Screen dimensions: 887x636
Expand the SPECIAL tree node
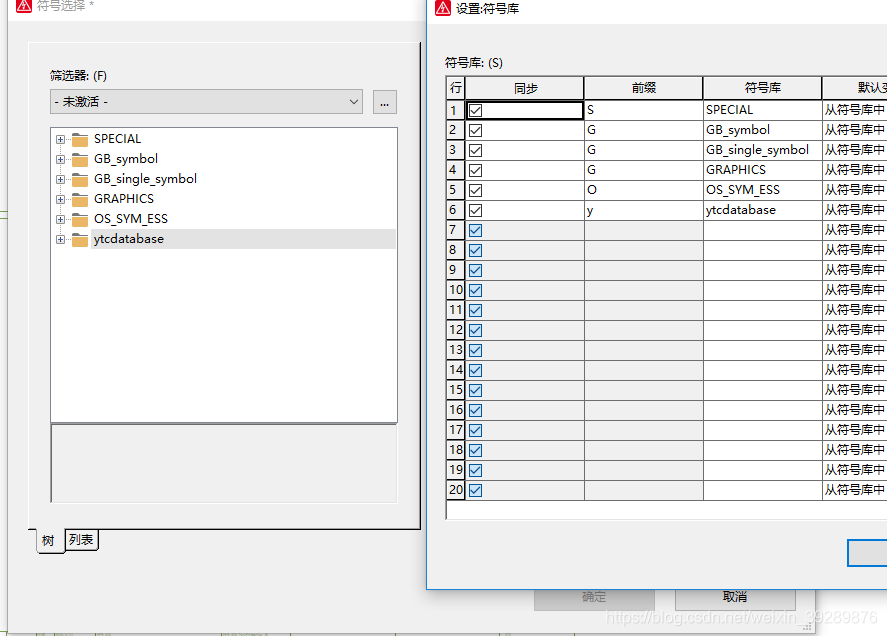(61, 139)
